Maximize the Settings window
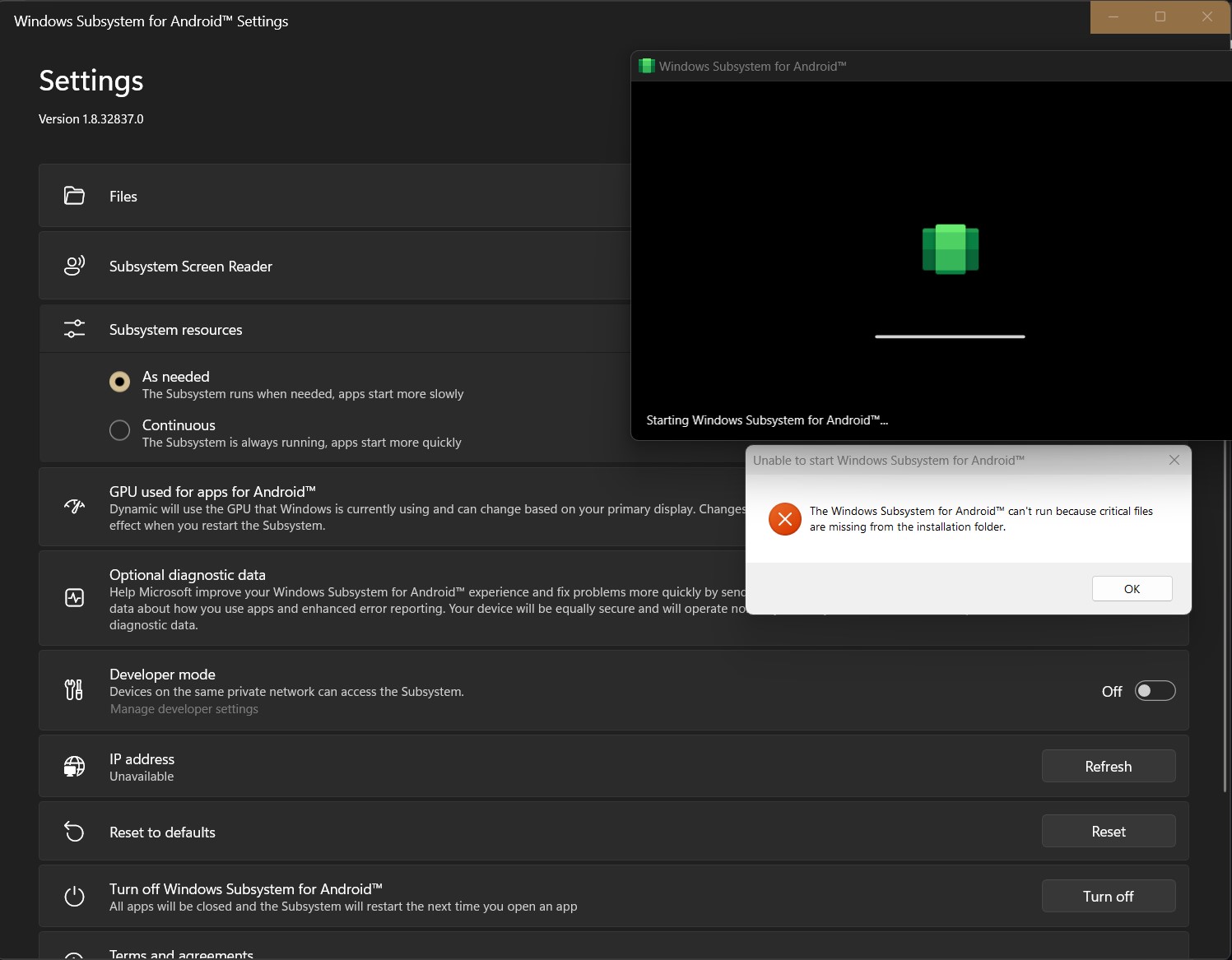 pos(1160,16)
